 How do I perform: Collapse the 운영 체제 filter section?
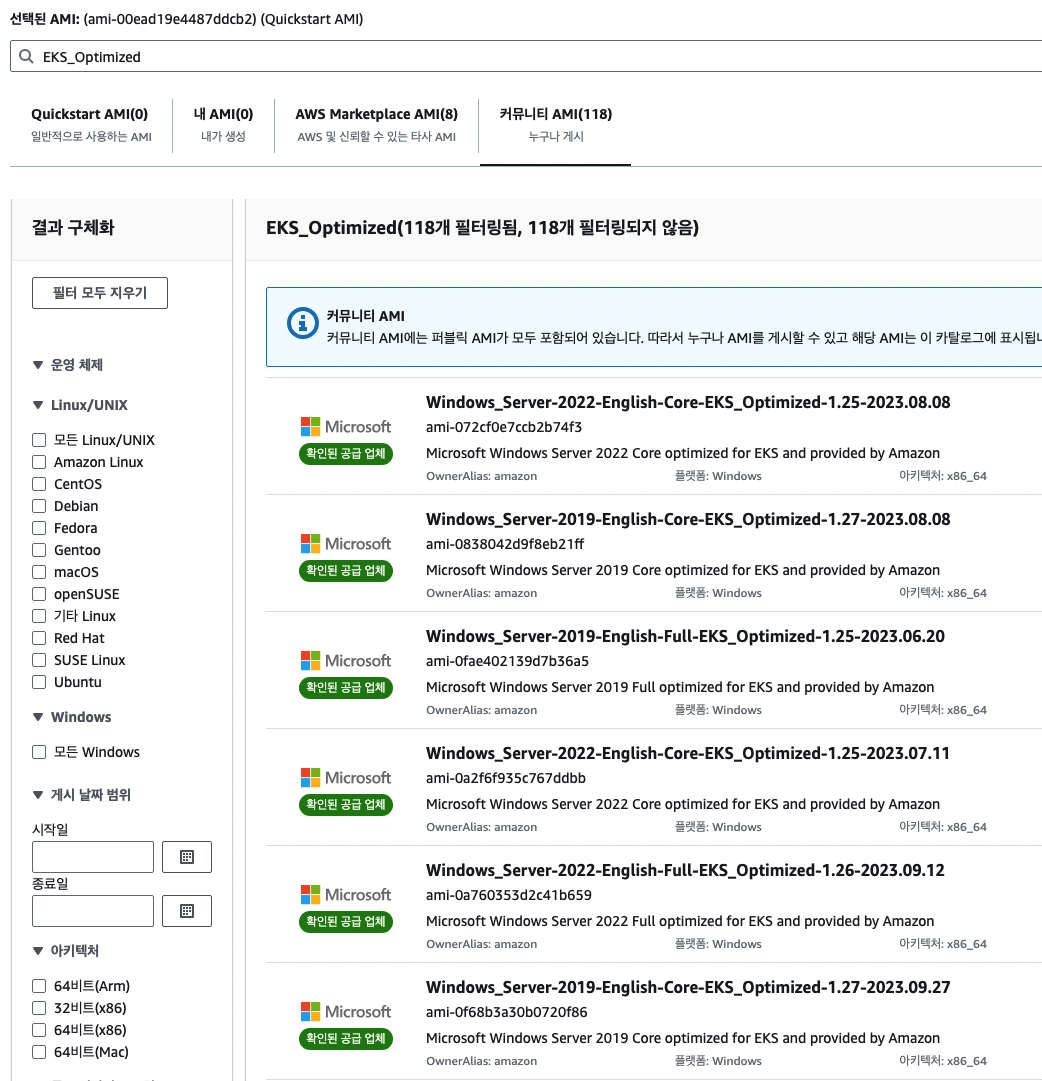(x=38, y=365)
